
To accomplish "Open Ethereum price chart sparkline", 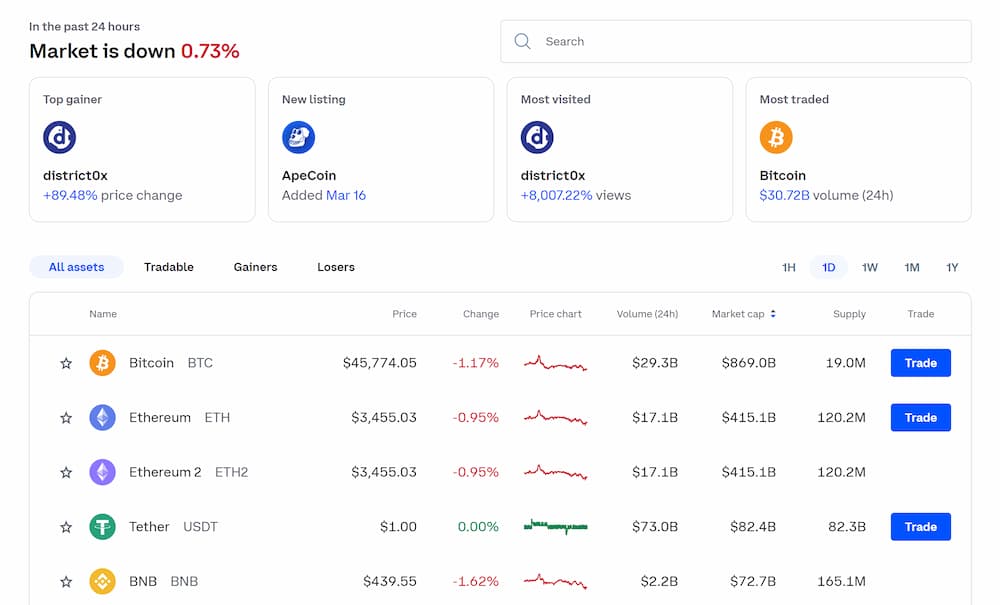I will point(555,418).
